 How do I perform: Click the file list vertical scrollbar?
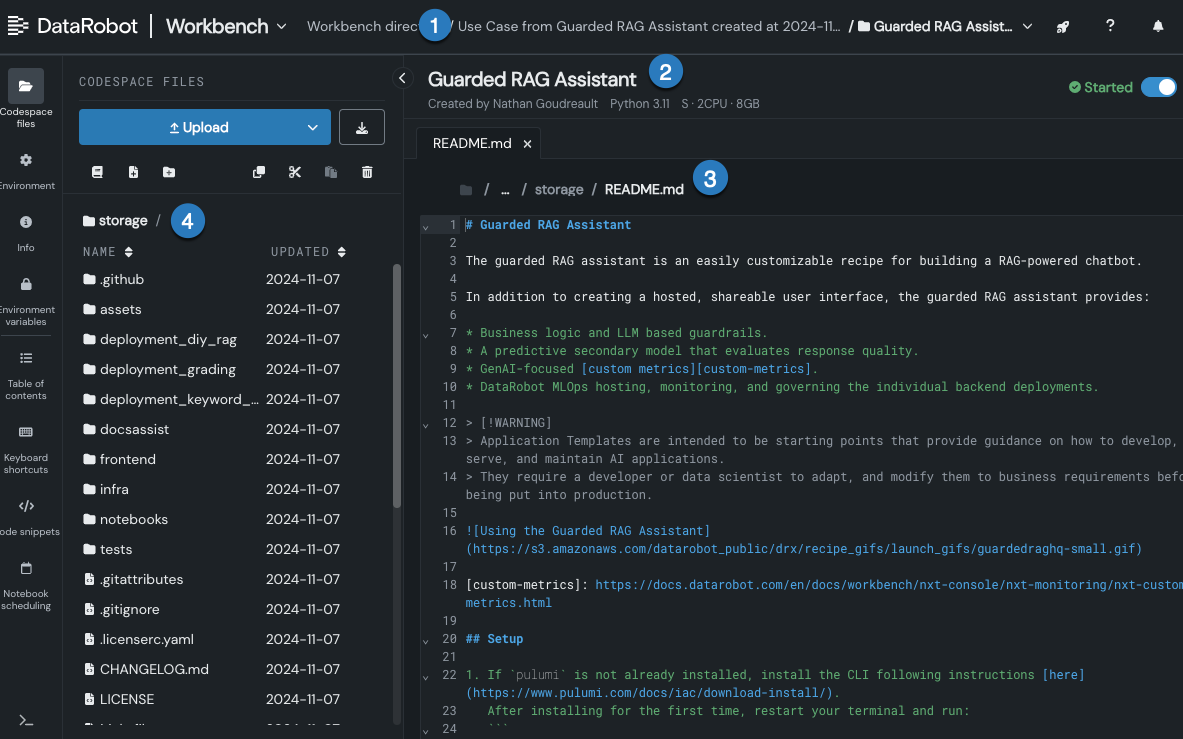click(x=397, y=385)
